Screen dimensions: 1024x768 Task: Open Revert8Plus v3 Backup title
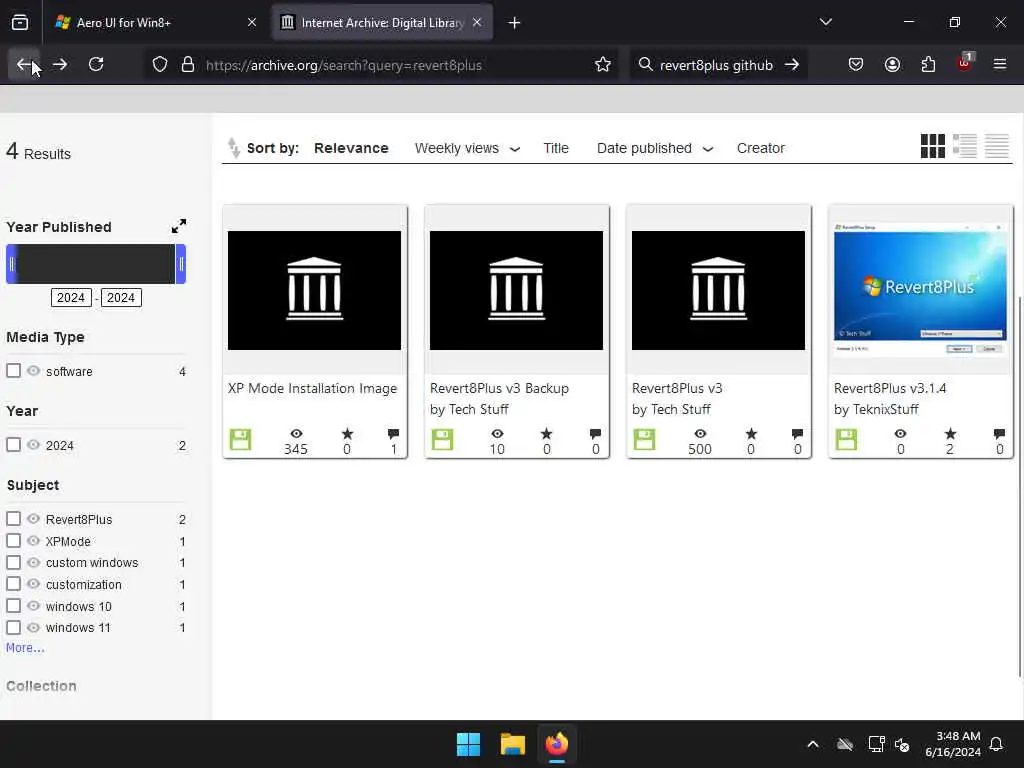tap(499, 388)
